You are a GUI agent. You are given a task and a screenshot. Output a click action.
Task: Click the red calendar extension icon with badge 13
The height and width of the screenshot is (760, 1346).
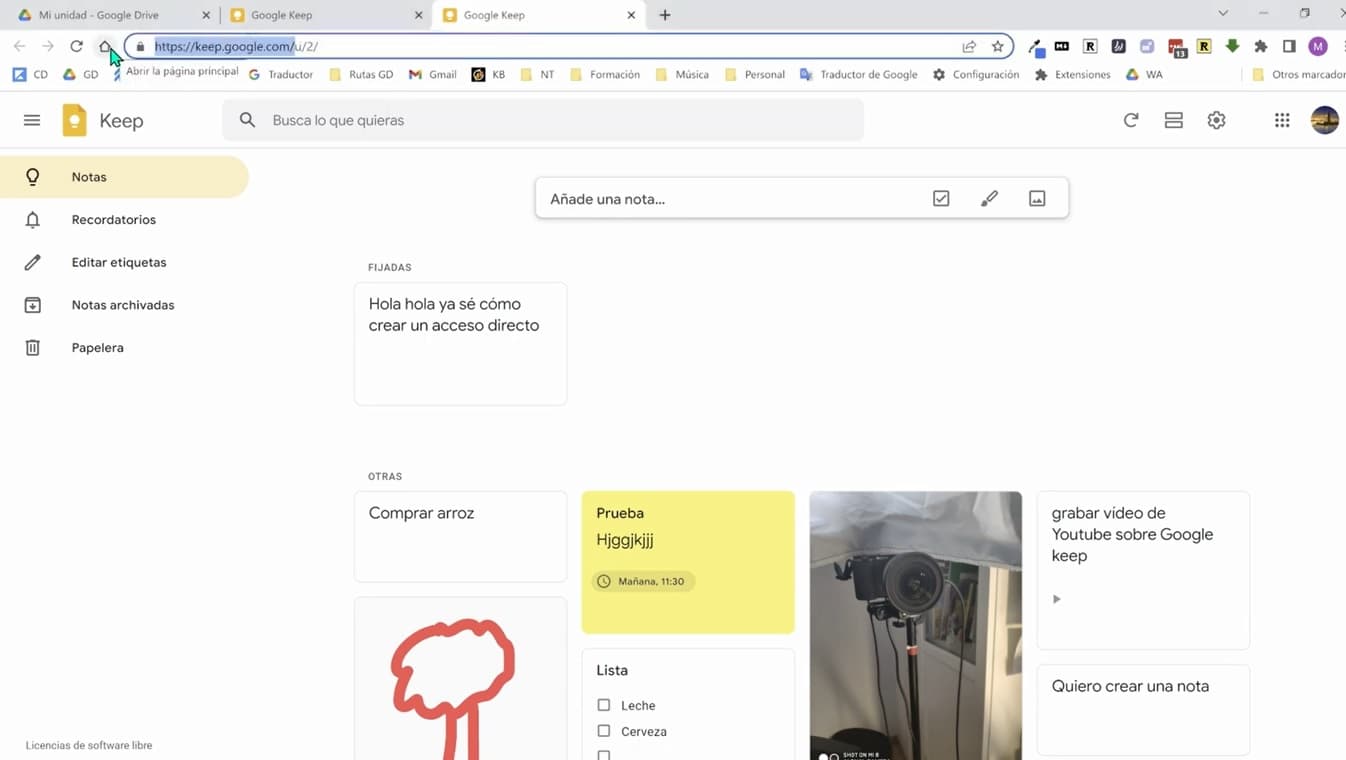[1176, 47]
